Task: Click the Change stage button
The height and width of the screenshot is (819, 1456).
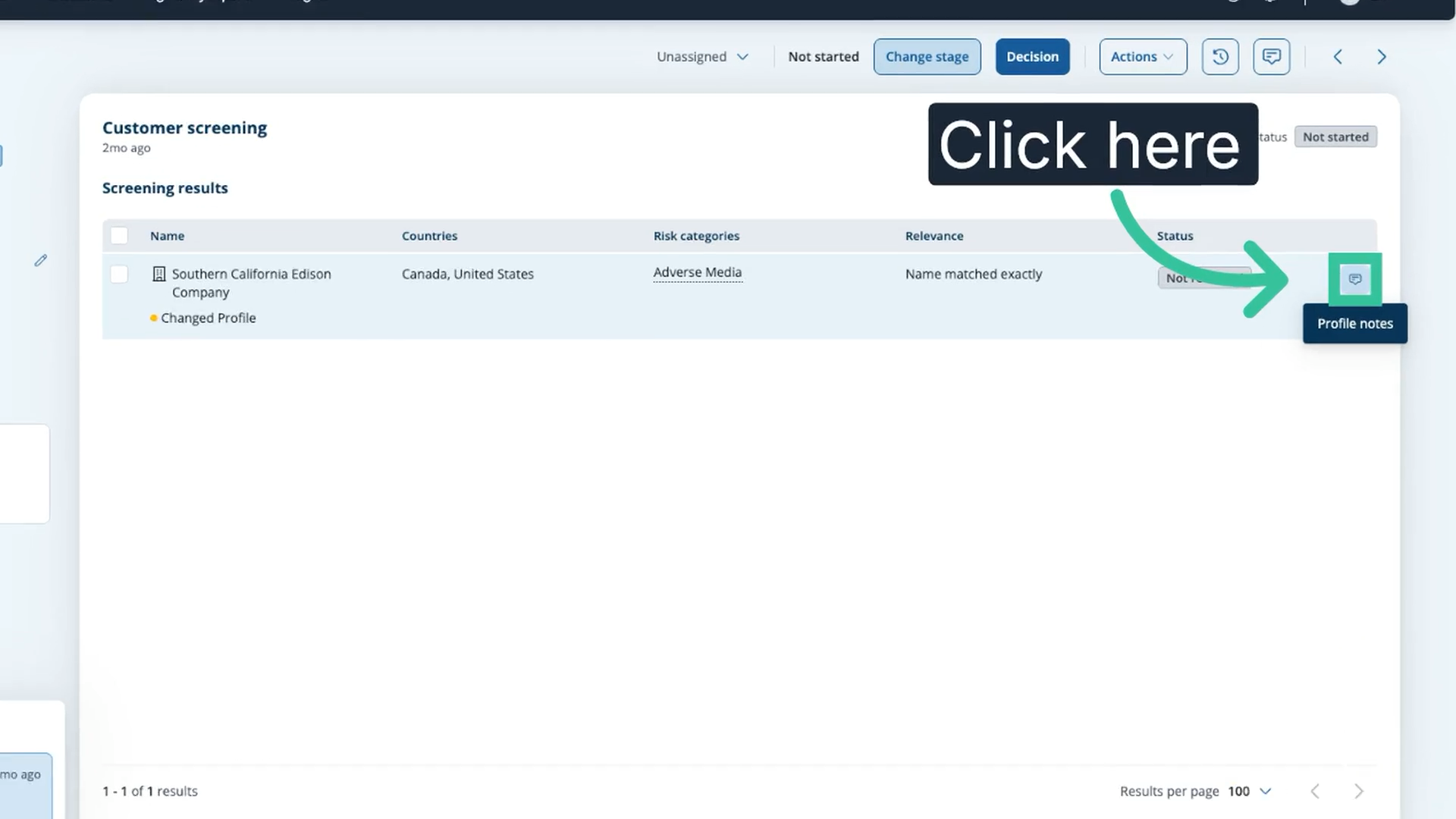Action: click(927, 57)
